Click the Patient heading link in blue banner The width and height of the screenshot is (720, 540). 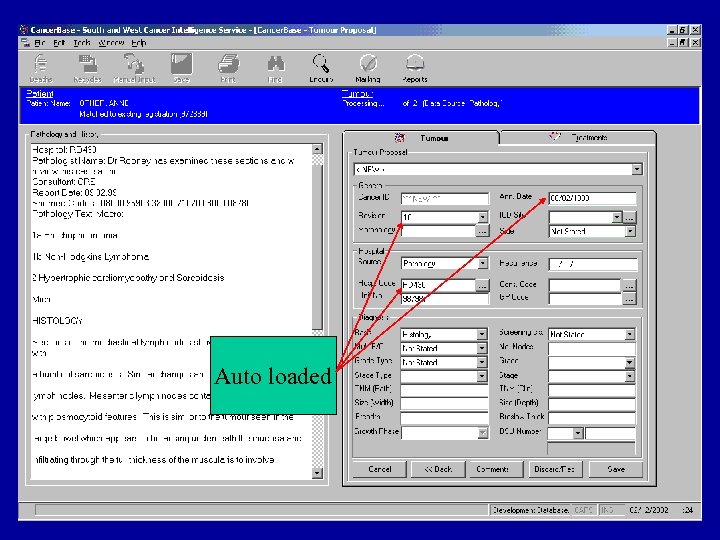click(39, 93)
